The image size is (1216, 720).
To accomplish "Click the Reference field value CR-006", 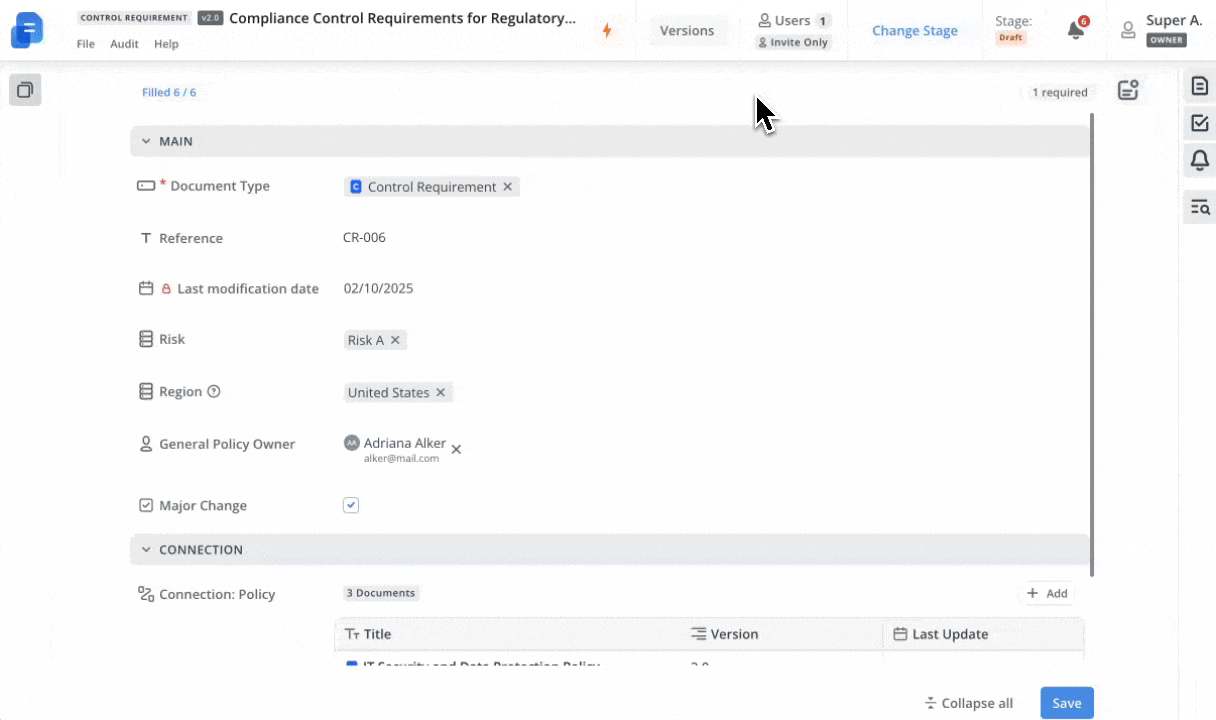I will pyautogui.click(x=364, y=238).
